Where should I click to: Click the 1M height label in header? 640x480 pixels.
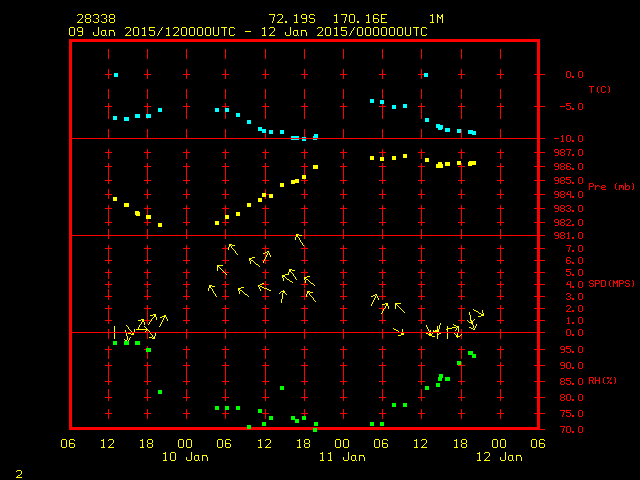pyautogui.click(x=436, y=19)
